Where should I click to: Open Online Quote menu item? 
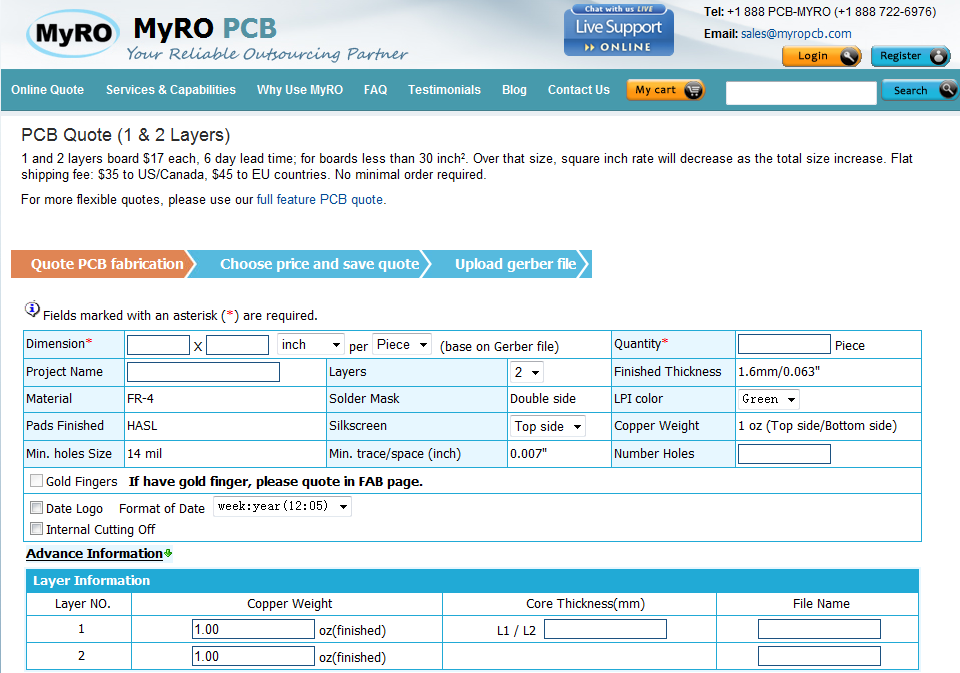tap(47, 89)
